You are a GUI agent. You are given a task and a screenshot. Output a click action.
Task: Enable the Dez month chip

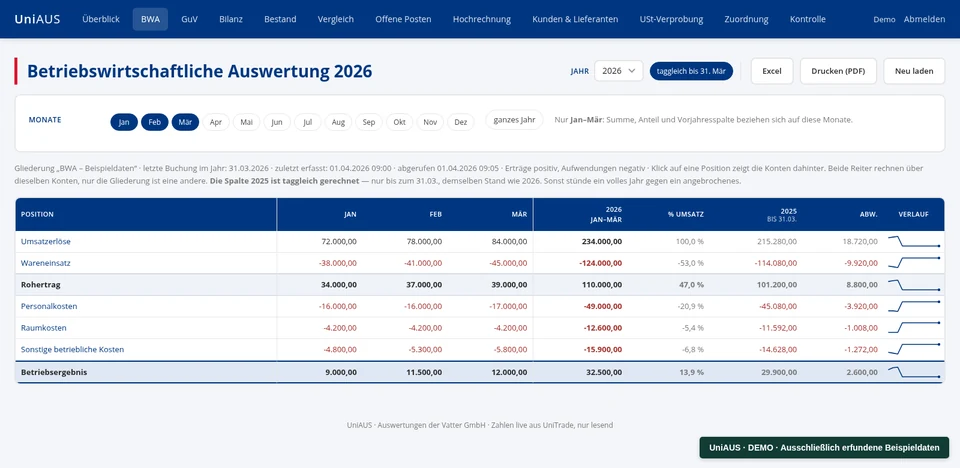pos(460,122)
